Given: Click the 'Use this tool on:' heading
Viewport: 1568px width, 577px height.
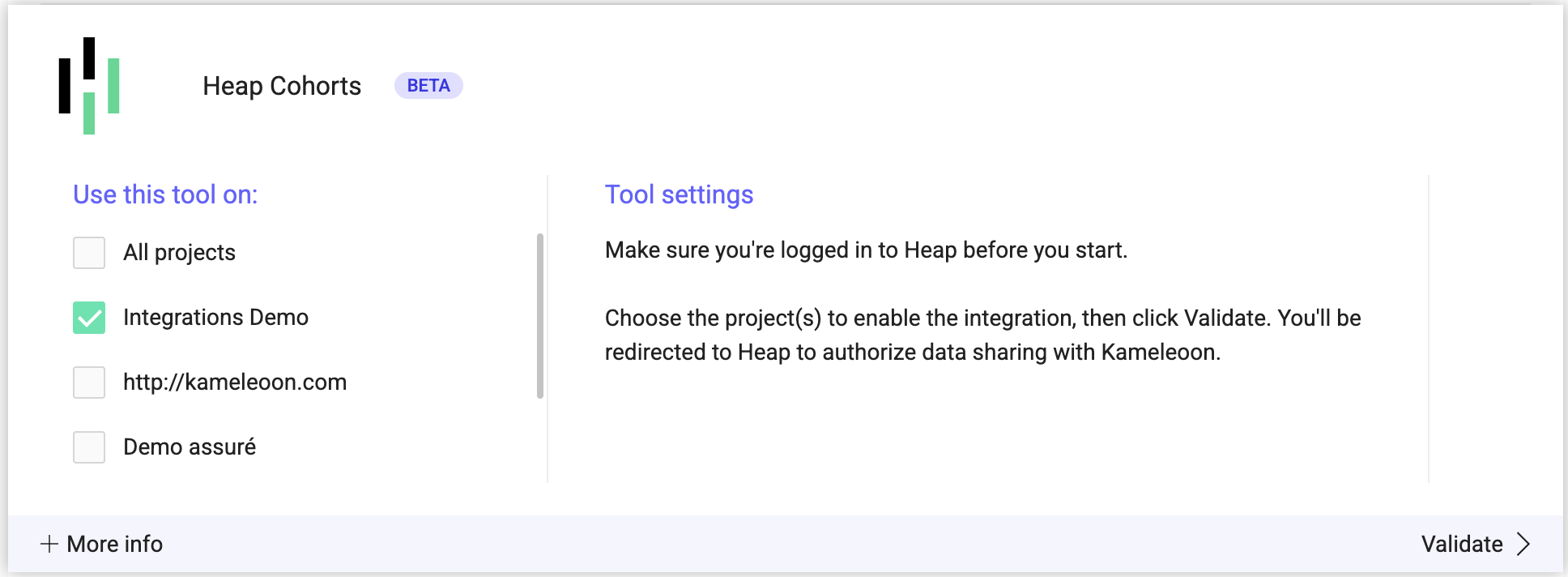Looking at the screenshot, I should (165, 194).
